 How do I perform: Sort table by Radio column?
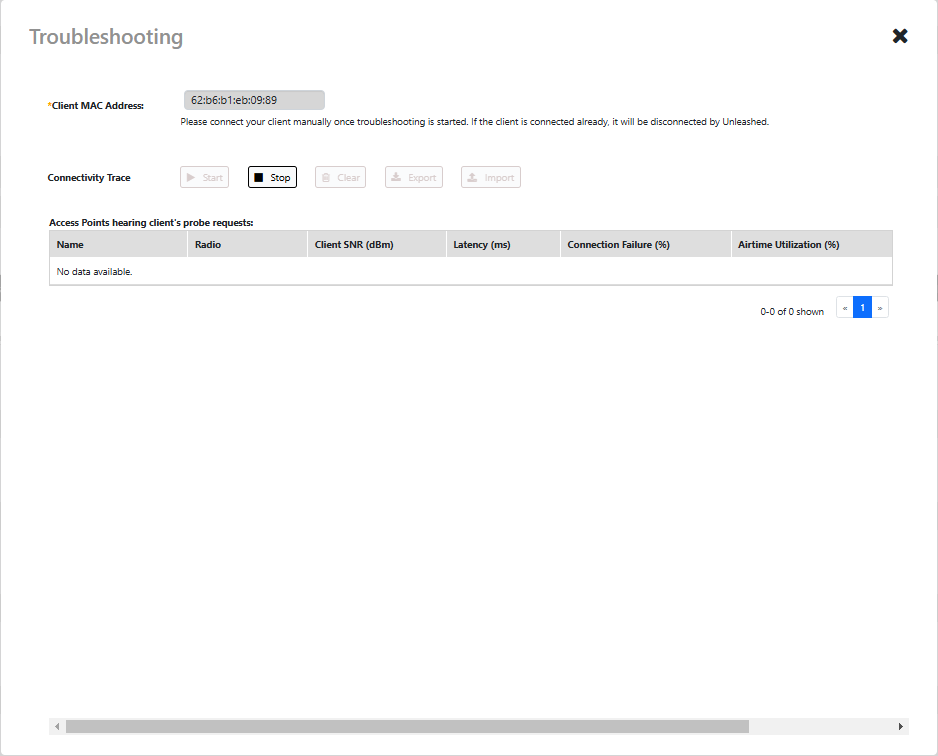(x=208, y=245)
